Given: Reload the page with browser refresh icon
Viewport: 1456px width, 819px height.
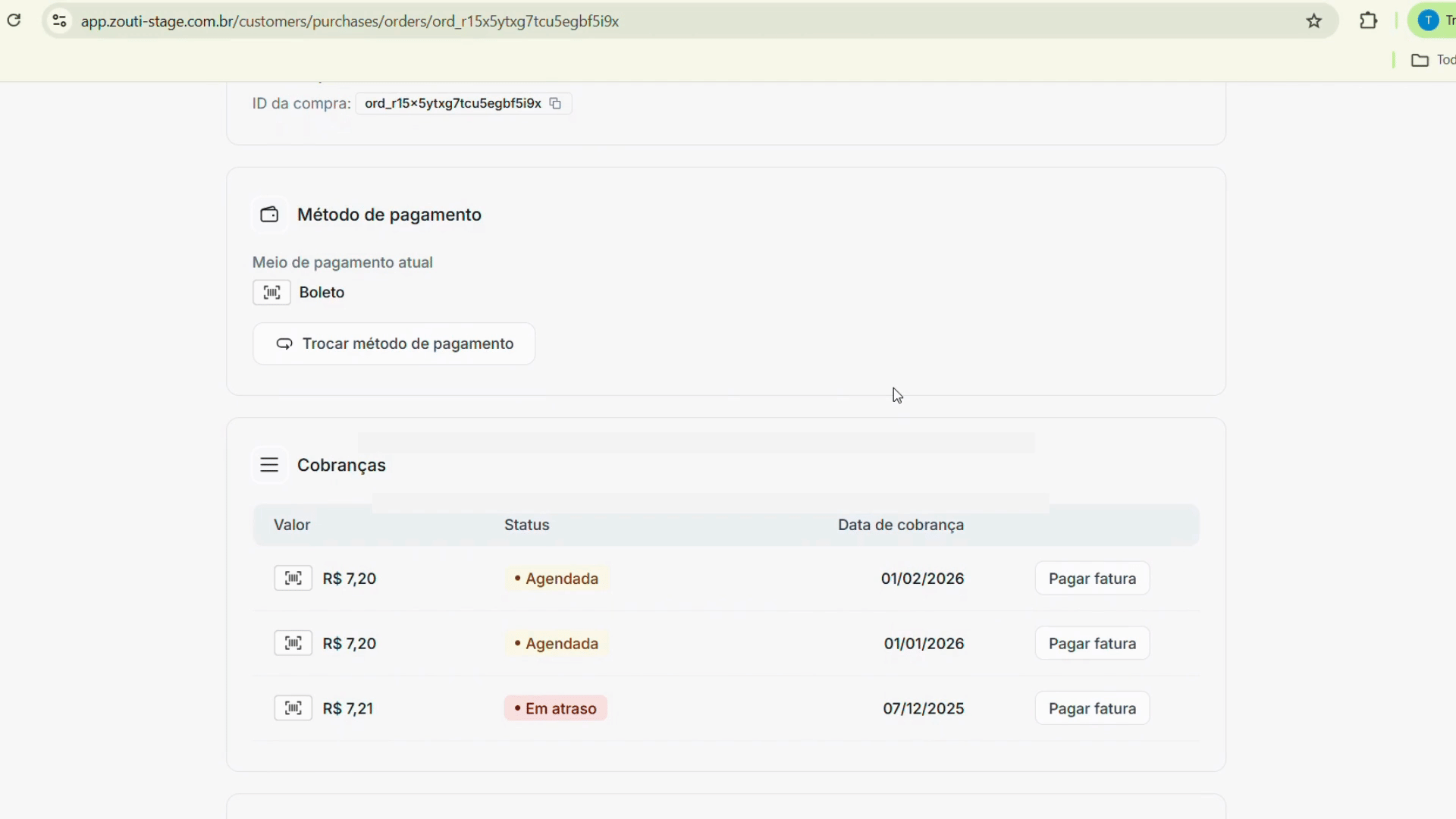Looking at the screenshot, I should [x=14, y=20].
